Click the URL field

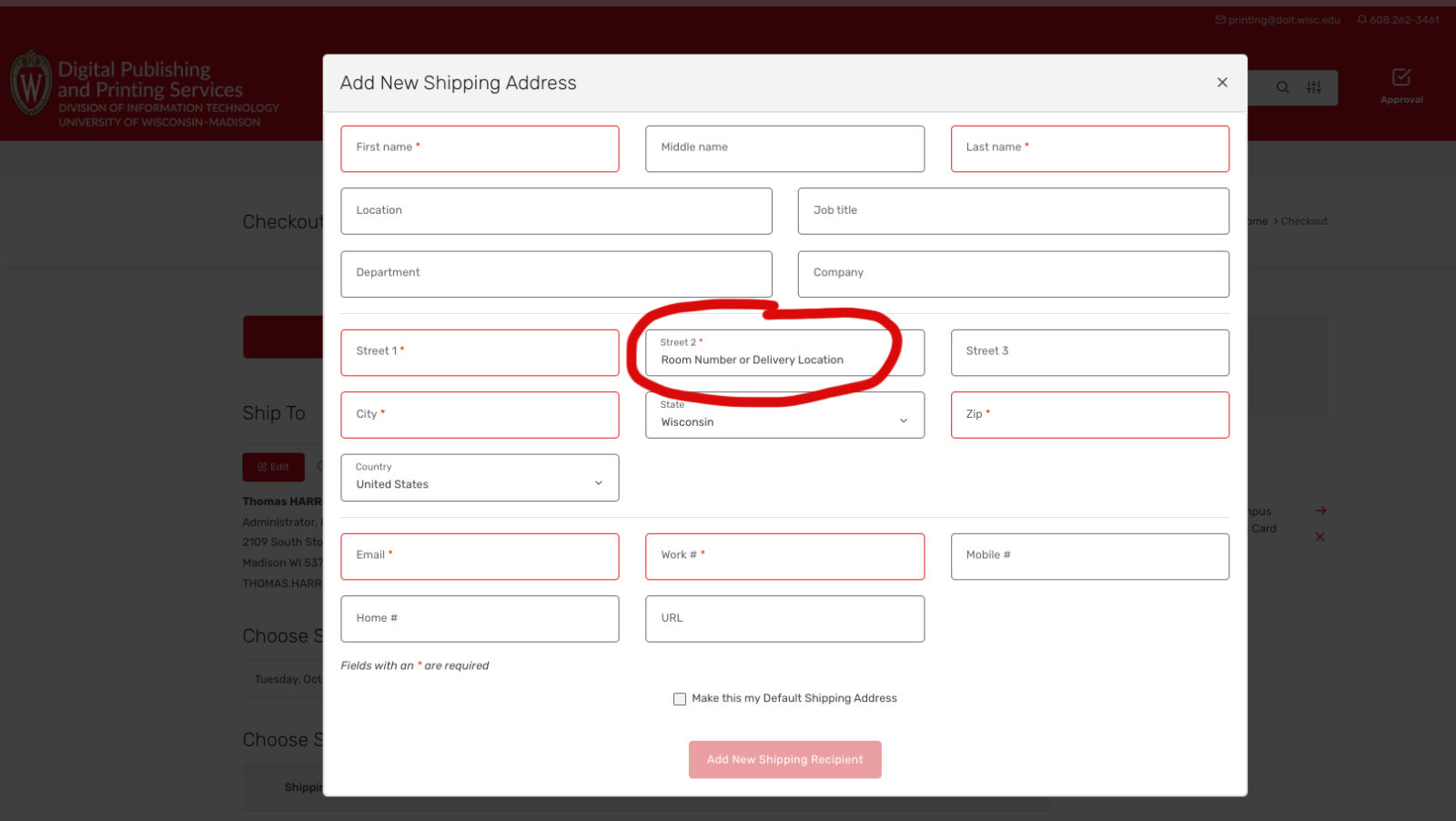[x=784, y=619]
